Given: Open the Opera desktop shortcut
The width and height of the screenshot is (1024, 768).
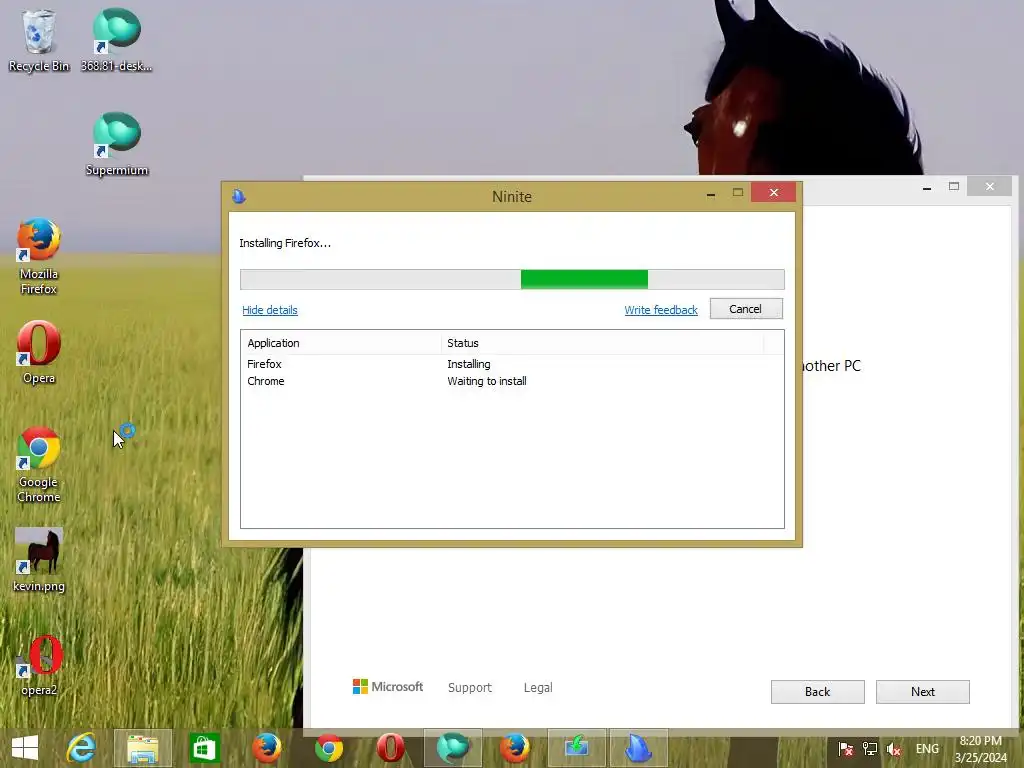Looking at the screenshot, I should 39,353.
